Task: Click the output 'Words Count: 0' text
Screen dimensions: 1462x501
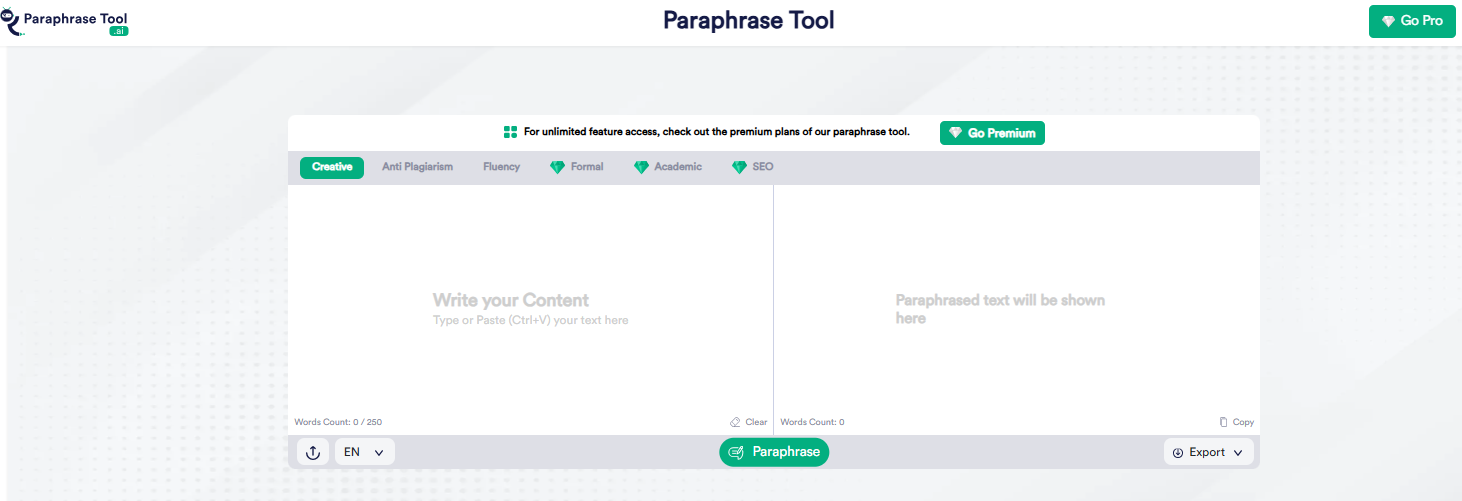Action: 812,422
